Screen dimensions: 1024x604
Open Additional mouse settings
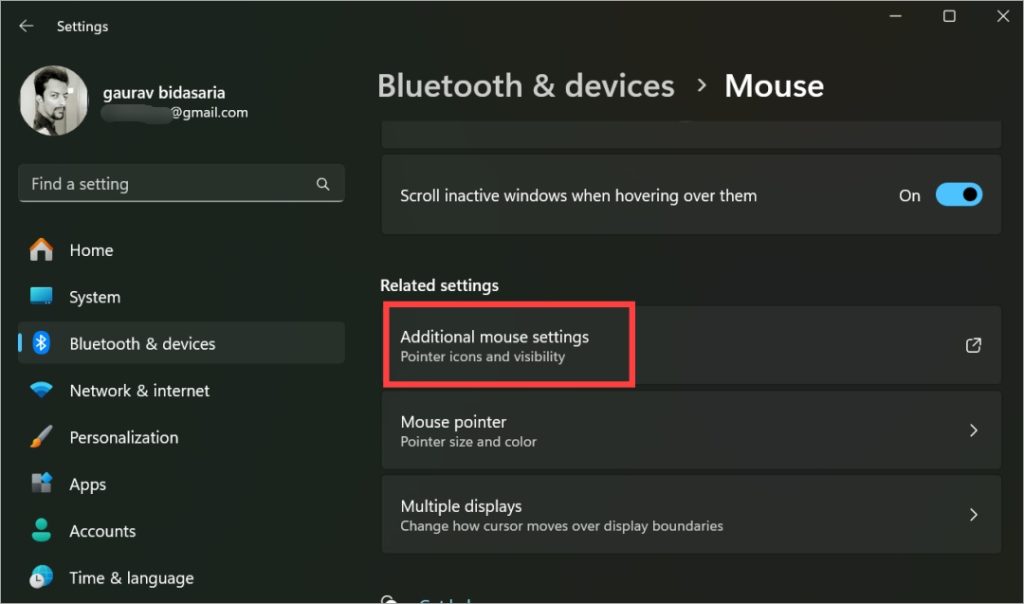(x=691, y=345)
